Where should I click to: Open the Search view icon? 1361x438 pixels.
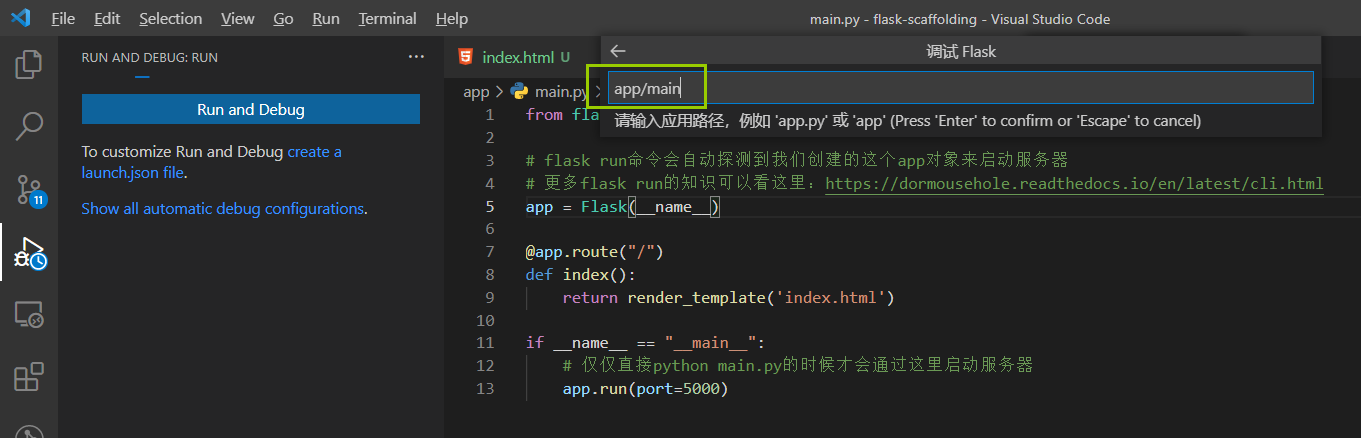(x=29, y=126)
